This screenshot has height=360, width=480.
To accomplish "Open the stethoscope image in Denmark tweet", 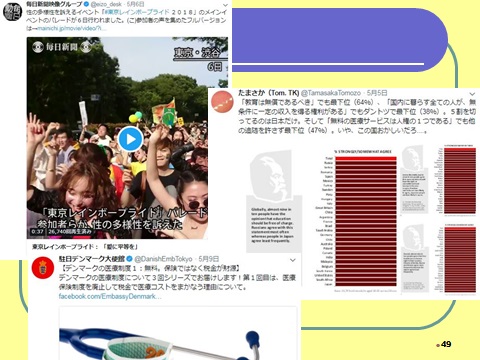I will (178, 333).
